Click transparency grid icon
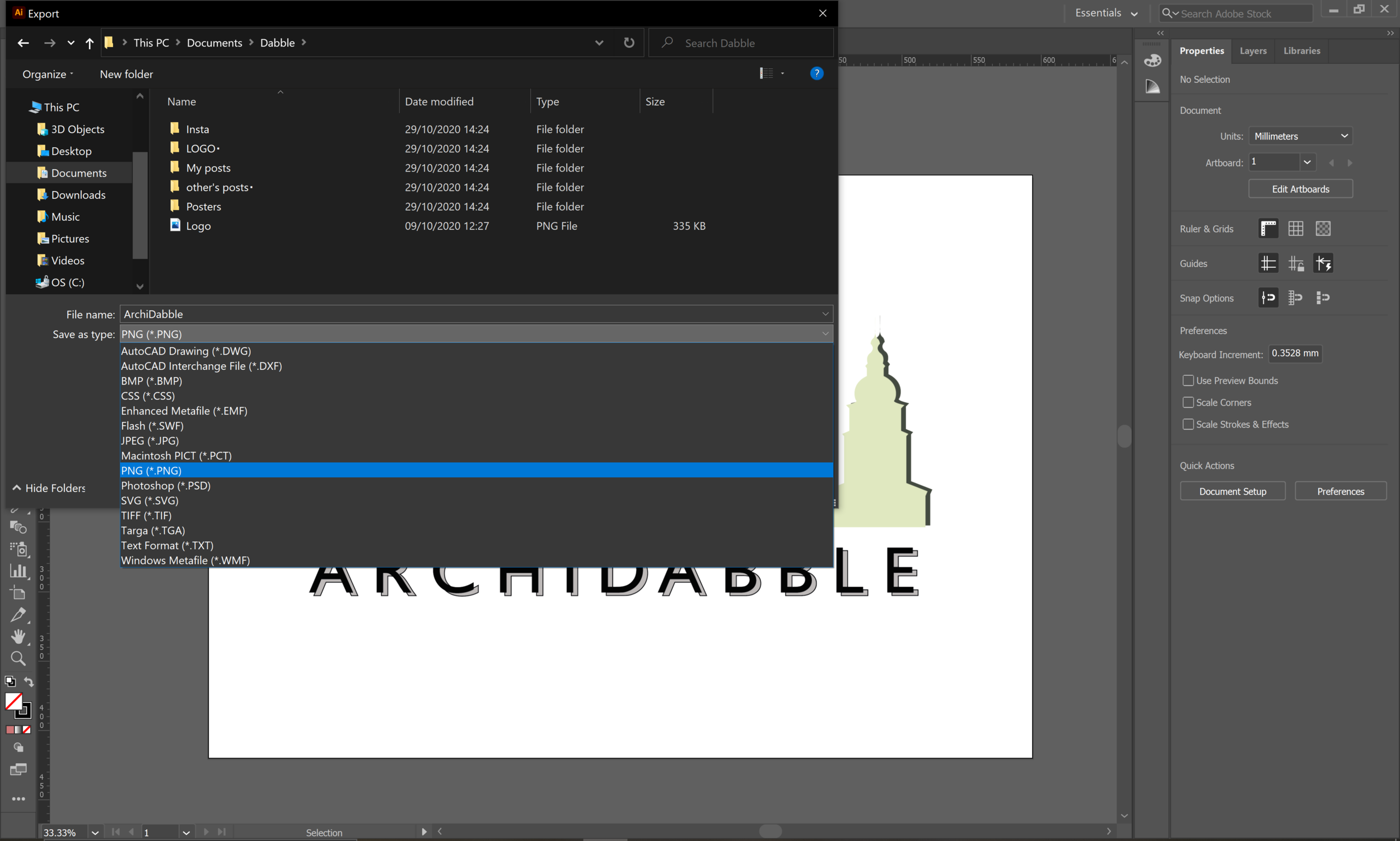Viewport: 1400px width, 841px height. tap(1323, 229)
